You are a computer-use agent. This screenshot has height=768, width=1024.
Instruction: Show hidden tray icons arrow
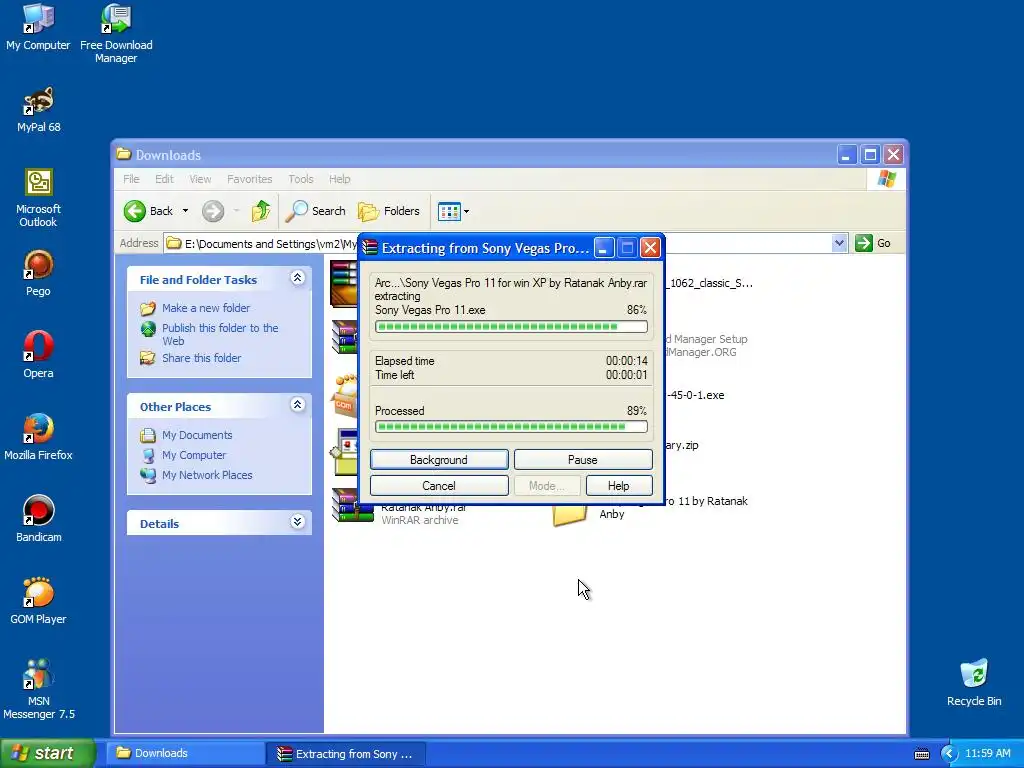tap(949, 754)
